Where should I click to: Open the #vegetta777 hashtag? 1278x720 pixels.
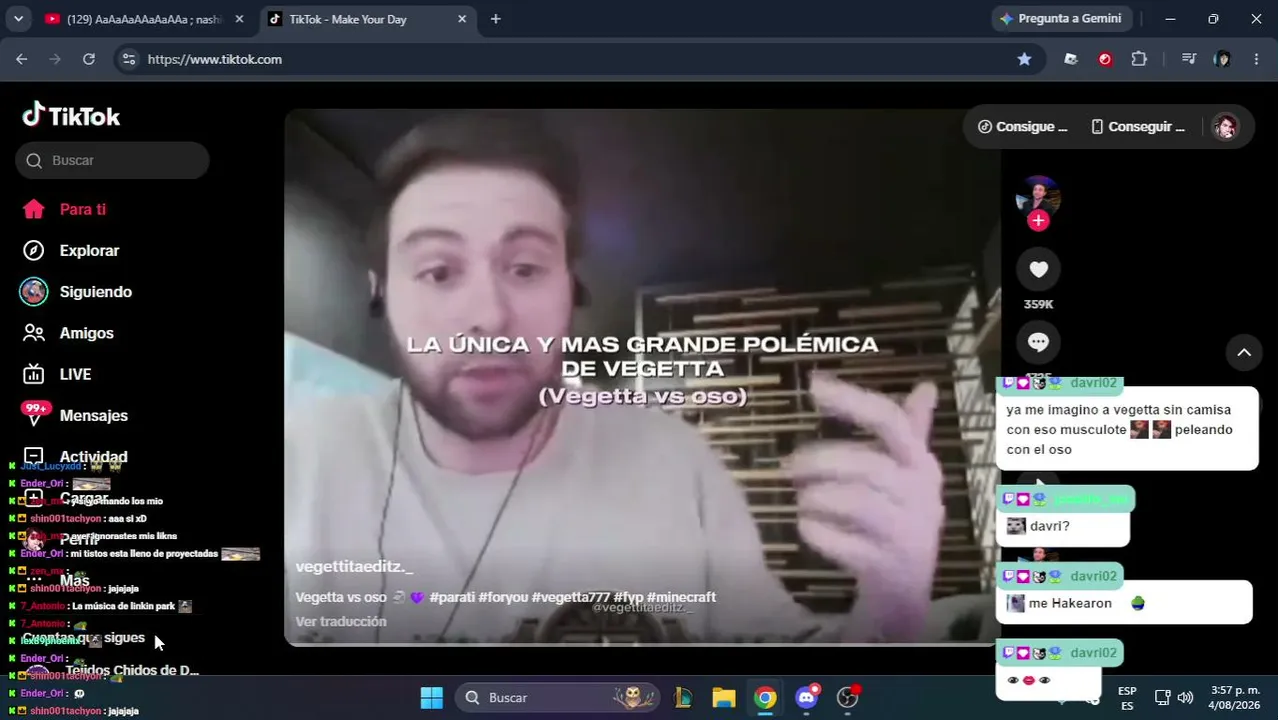[x=570, y=597]
